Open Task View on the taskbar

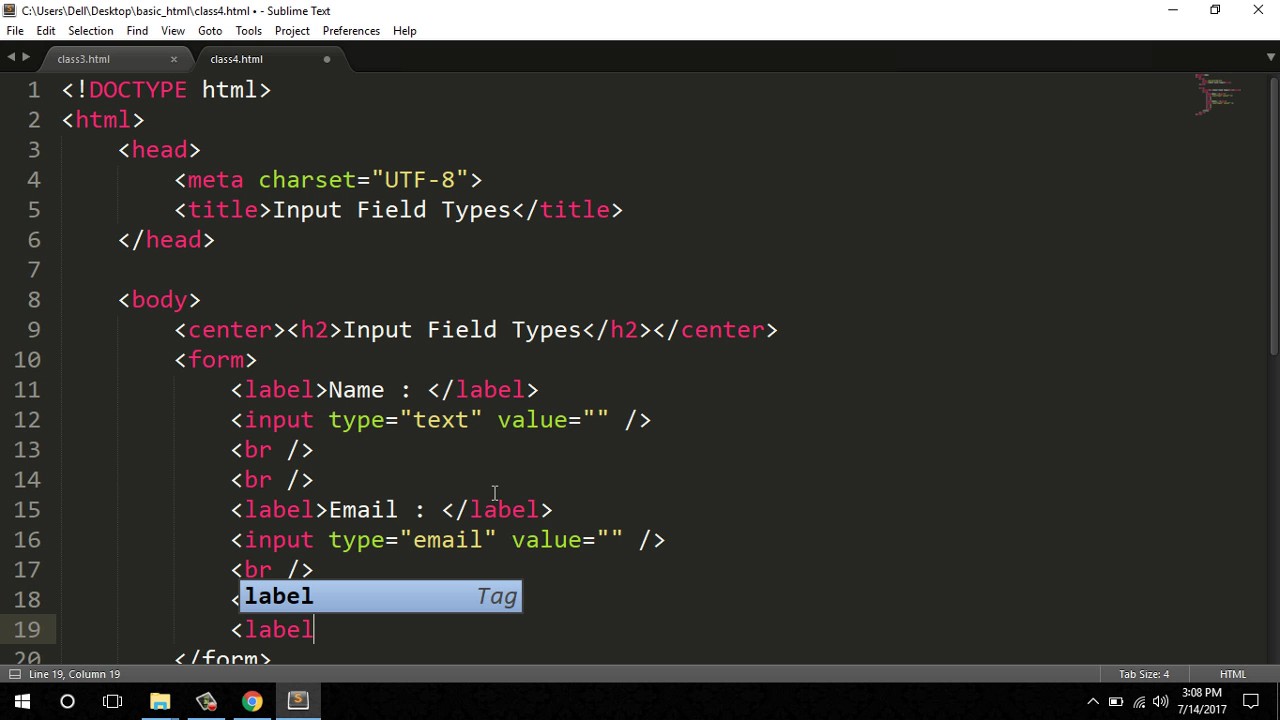click(x=113, y=701)
